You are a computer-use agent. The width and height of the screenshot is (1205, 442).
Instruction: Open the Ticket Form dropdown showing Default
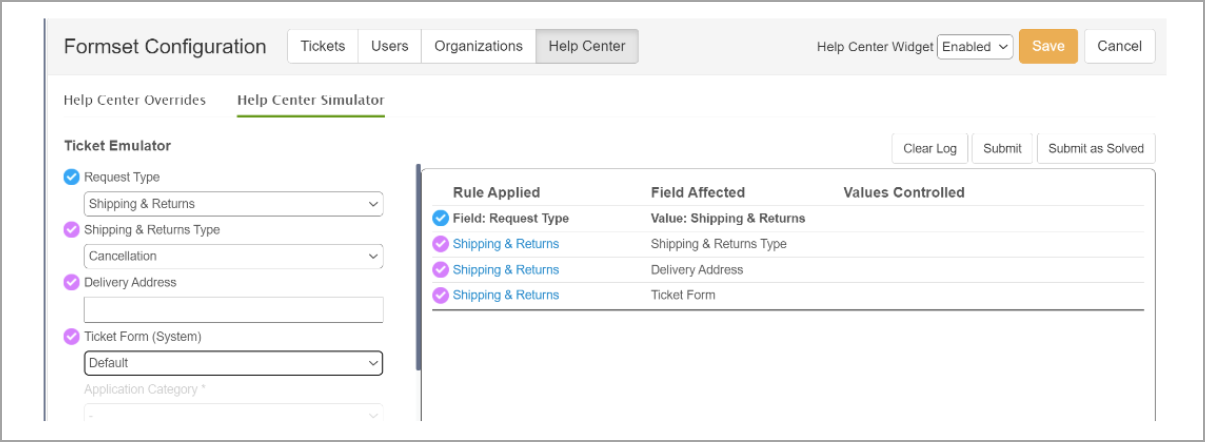tap(233, 363)
